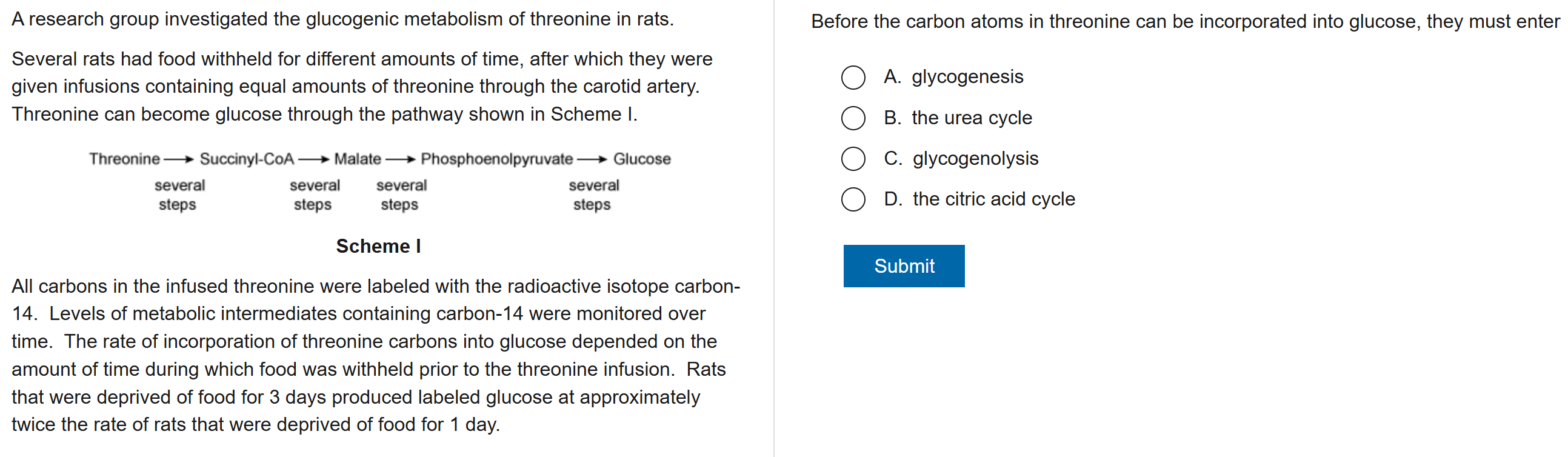This screenshot has width=1568, height=457.
Task: Click 'Malate' in the pathway diagram
Action: coord(358,159)
